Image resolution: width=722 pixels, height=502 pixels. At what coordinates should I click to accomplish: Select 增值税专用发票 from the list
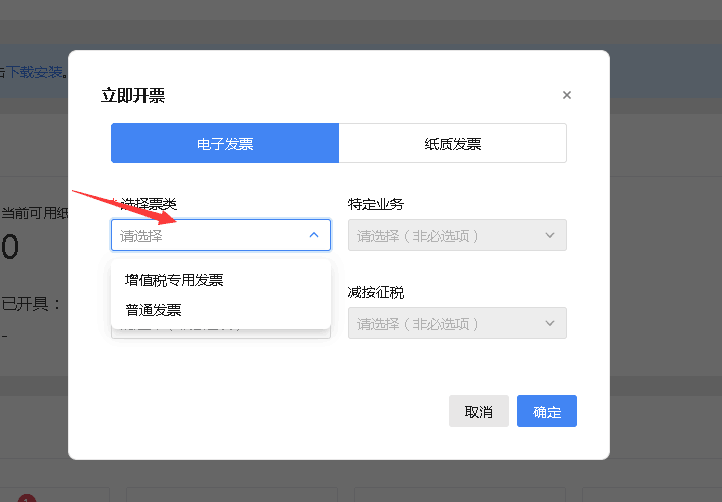tap(174, 280)
